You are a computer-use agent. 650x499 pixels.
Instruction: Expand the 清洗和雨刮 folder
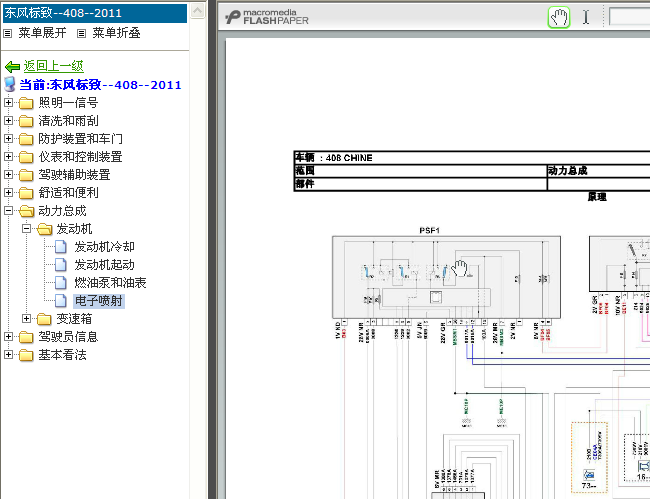click(8, 120)
